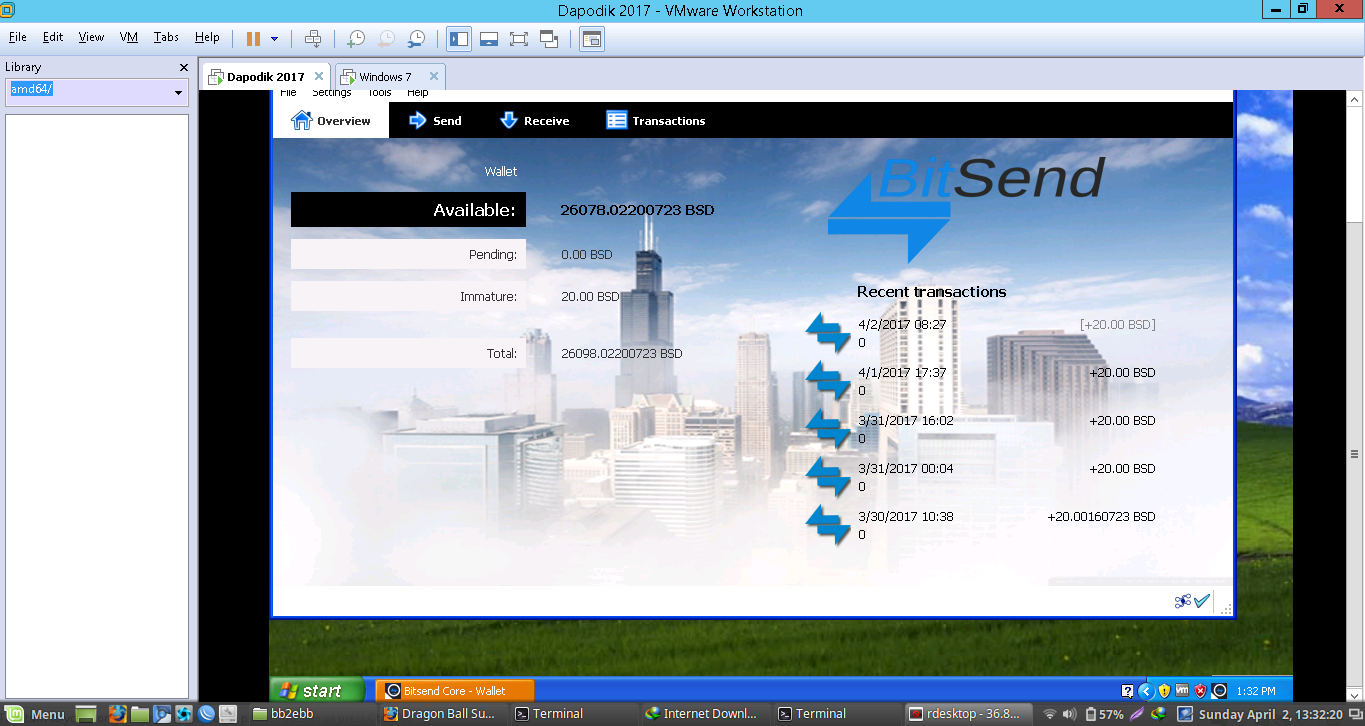Image resolution: width=1365 pixels, height=726 pixels.
Task: Click the red security alert shield tray icon
Action: pyautogui.click(x=1201, y=690)
